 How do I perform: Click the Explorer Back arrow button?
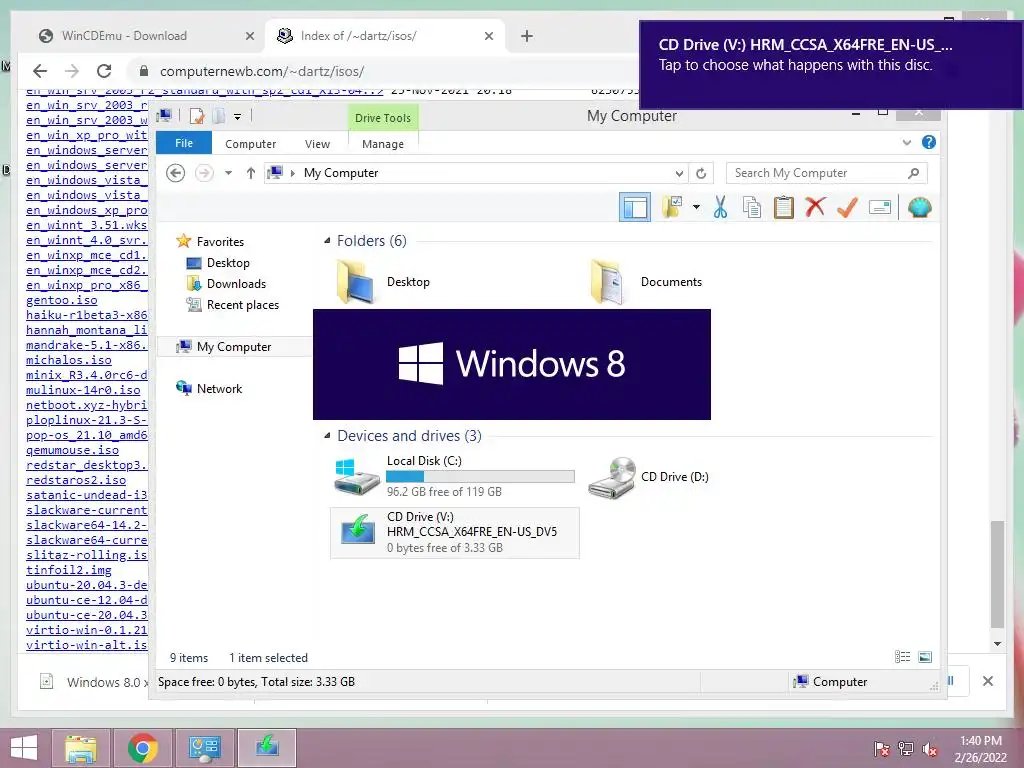[176, 173]
